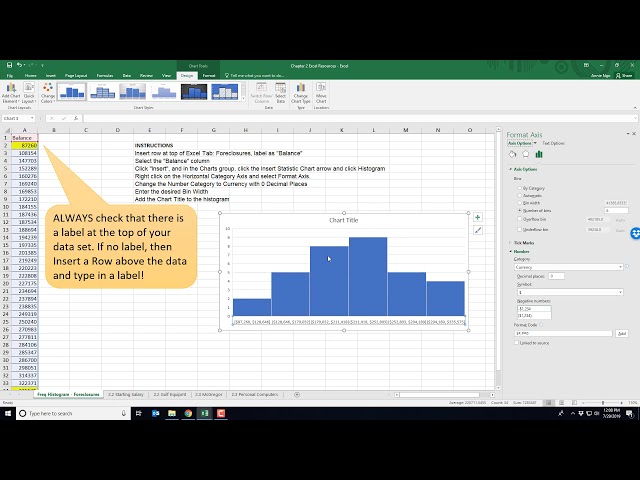
Task: Click the zoom slider in status bar
Action: 603,403
